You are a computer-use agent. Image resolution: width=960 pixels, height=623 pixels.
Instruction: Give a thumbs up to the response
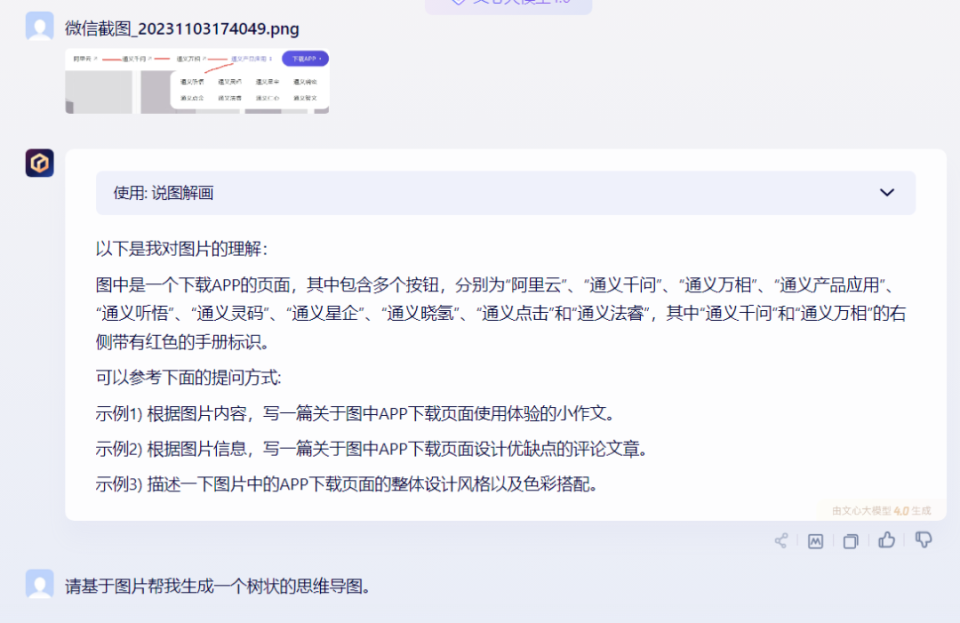click(x=887, y=540)
